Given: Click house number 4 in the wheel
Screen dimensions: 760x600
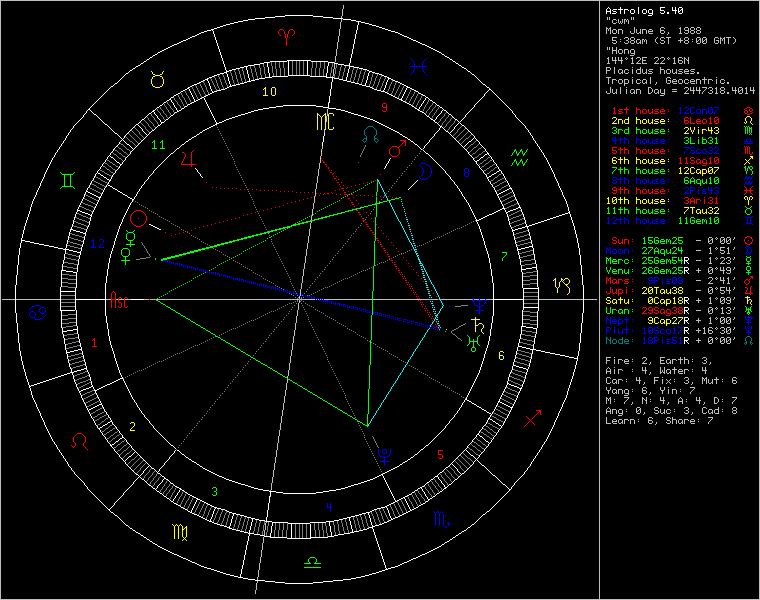Looking at the screenshot, I should (330, 507).
